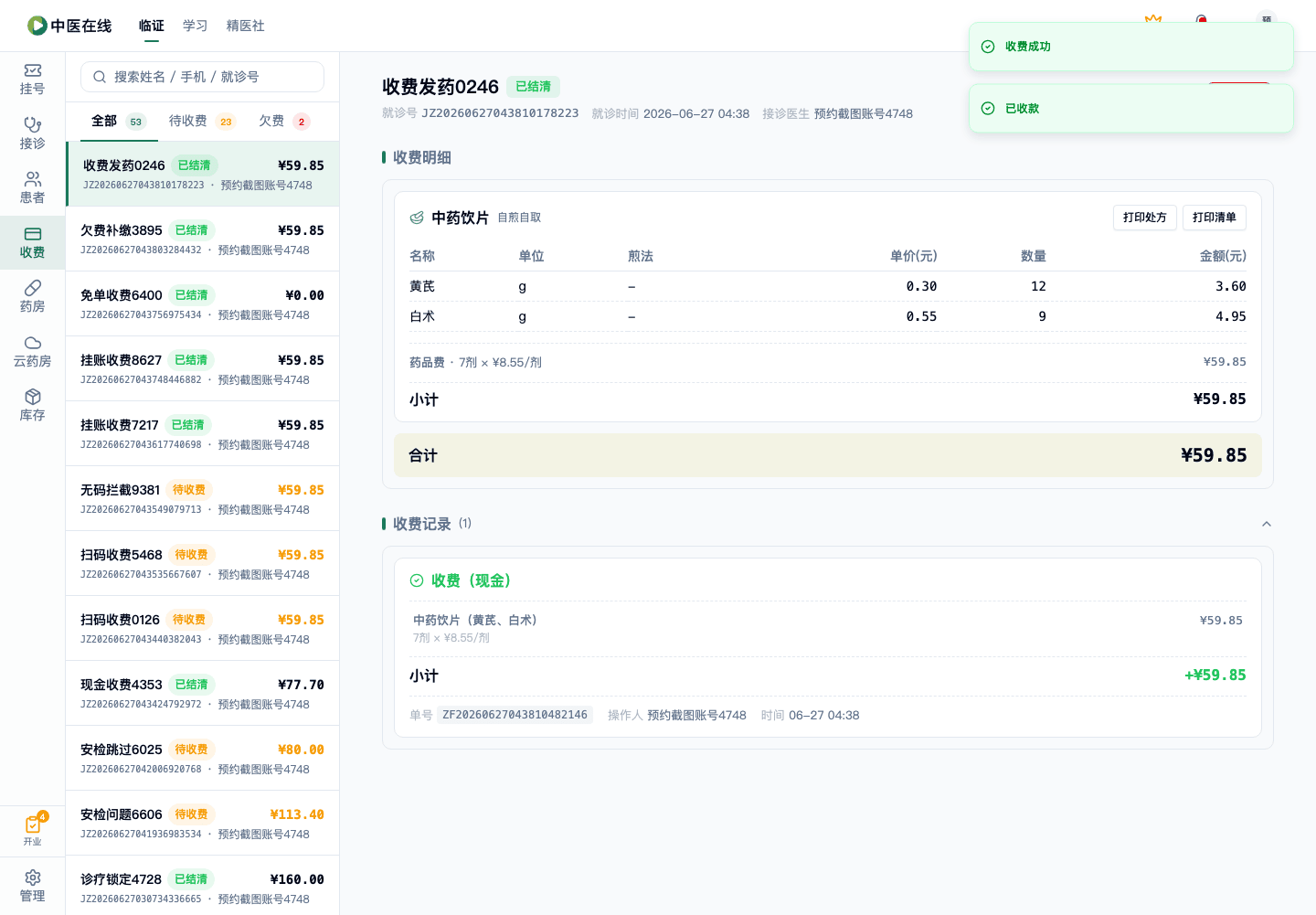Click the 已结清 badge beside title
1316x915 pixels.
pos(533,87)
